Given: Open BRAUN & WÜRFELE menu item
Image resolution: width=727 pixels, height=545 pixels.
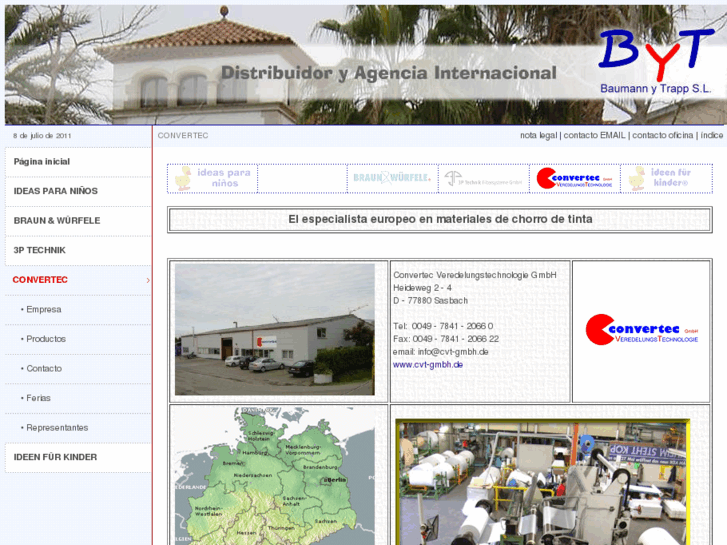Looking at the screenshot, I should point(57,221).
